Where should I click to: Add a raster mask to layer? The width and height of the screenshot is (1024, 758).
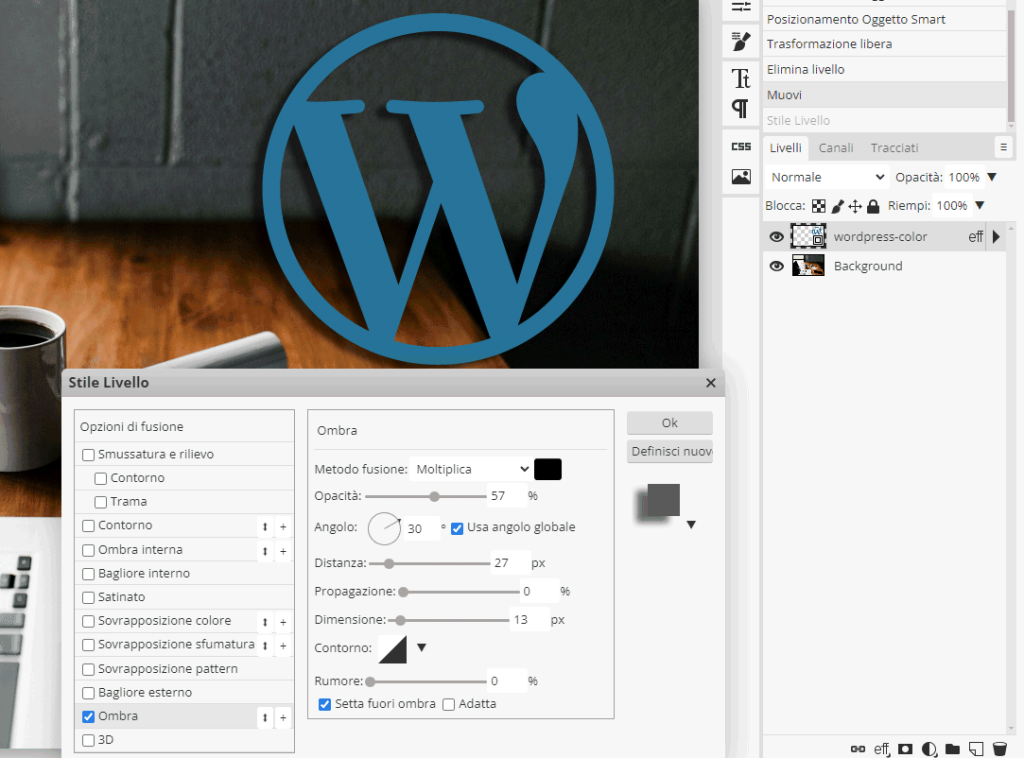coord(905,748)
